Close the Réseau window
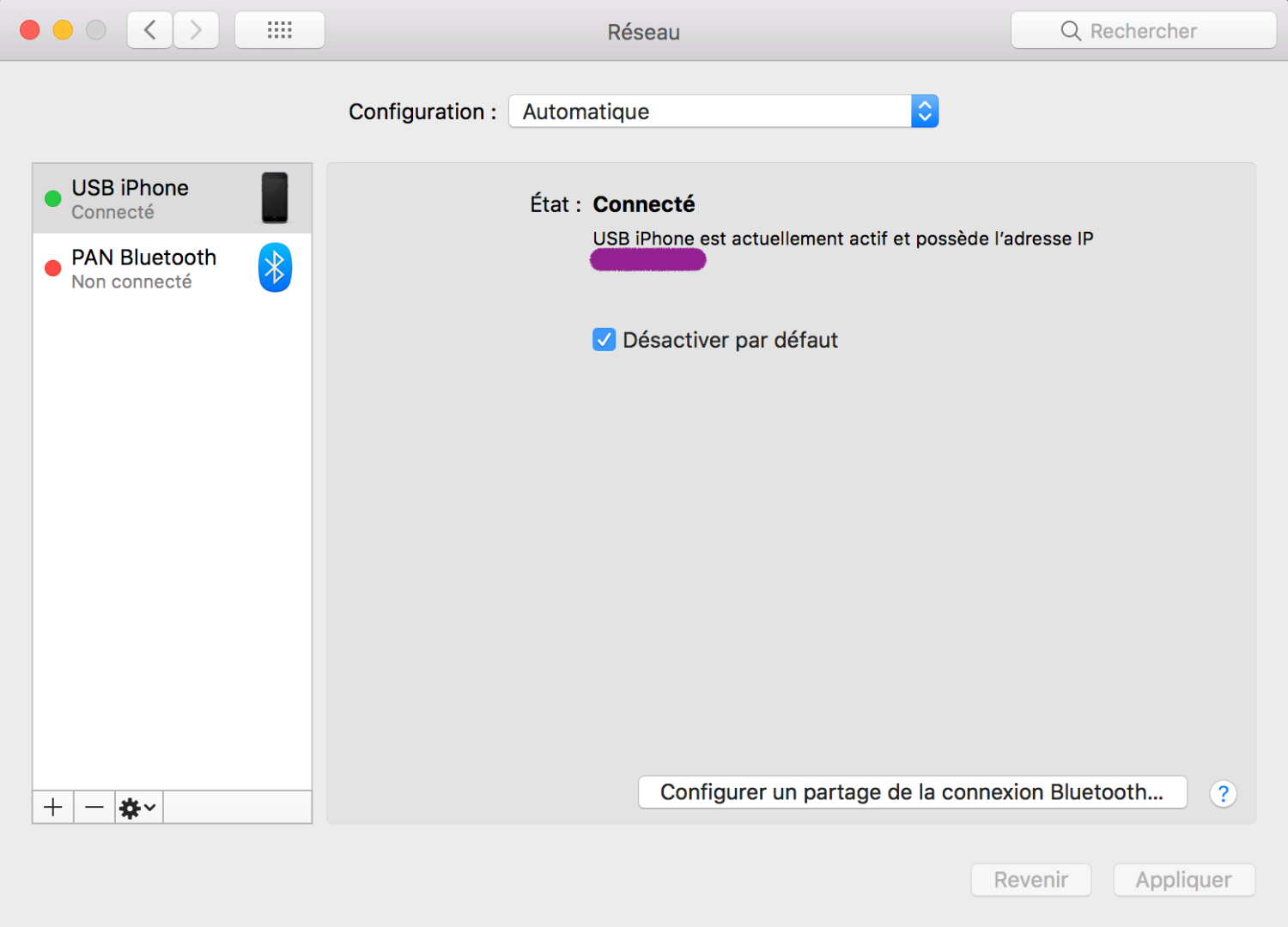 click(30, 30)
